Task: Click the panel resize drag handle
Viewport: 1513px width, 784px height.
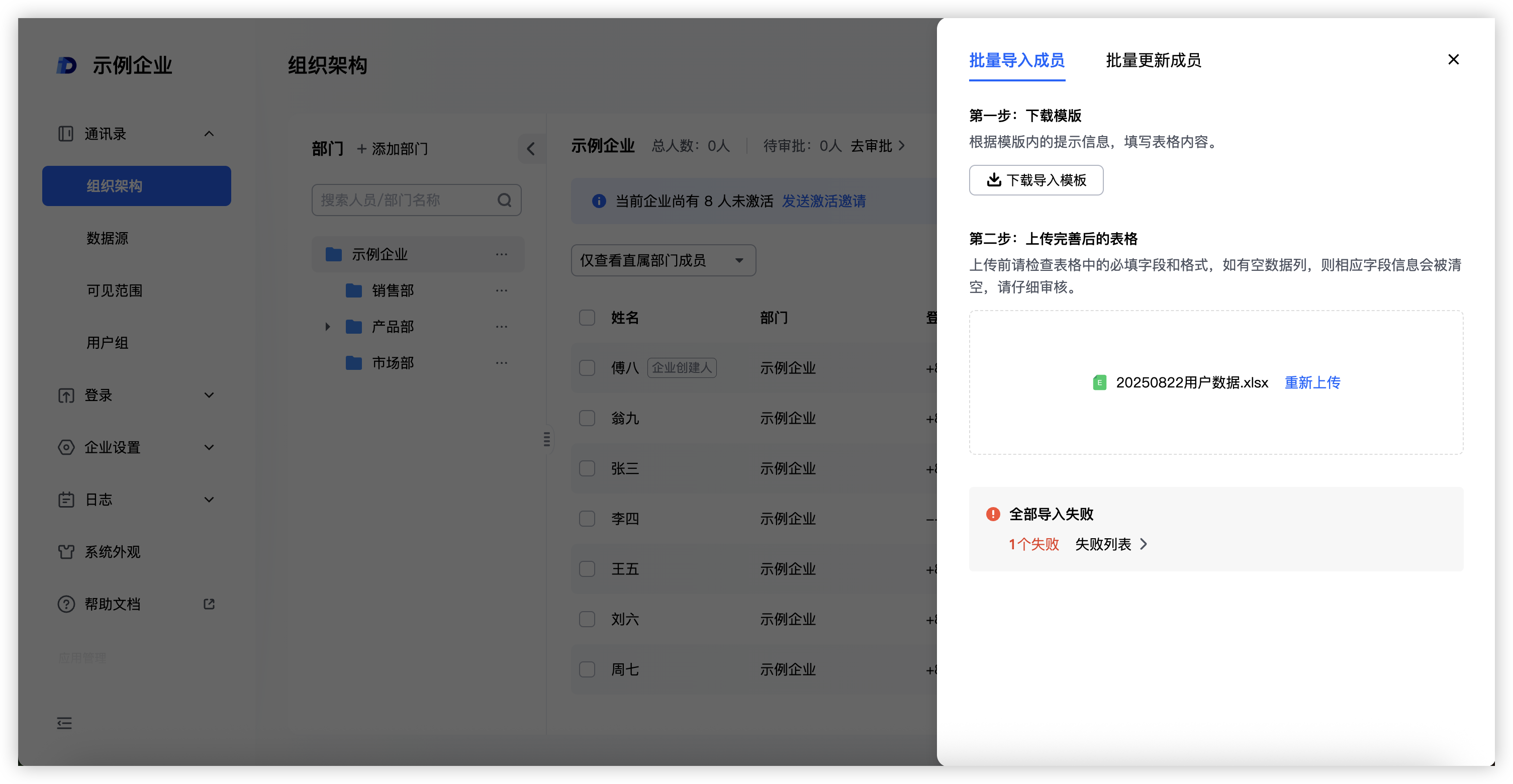Action: tap(547, 439)
